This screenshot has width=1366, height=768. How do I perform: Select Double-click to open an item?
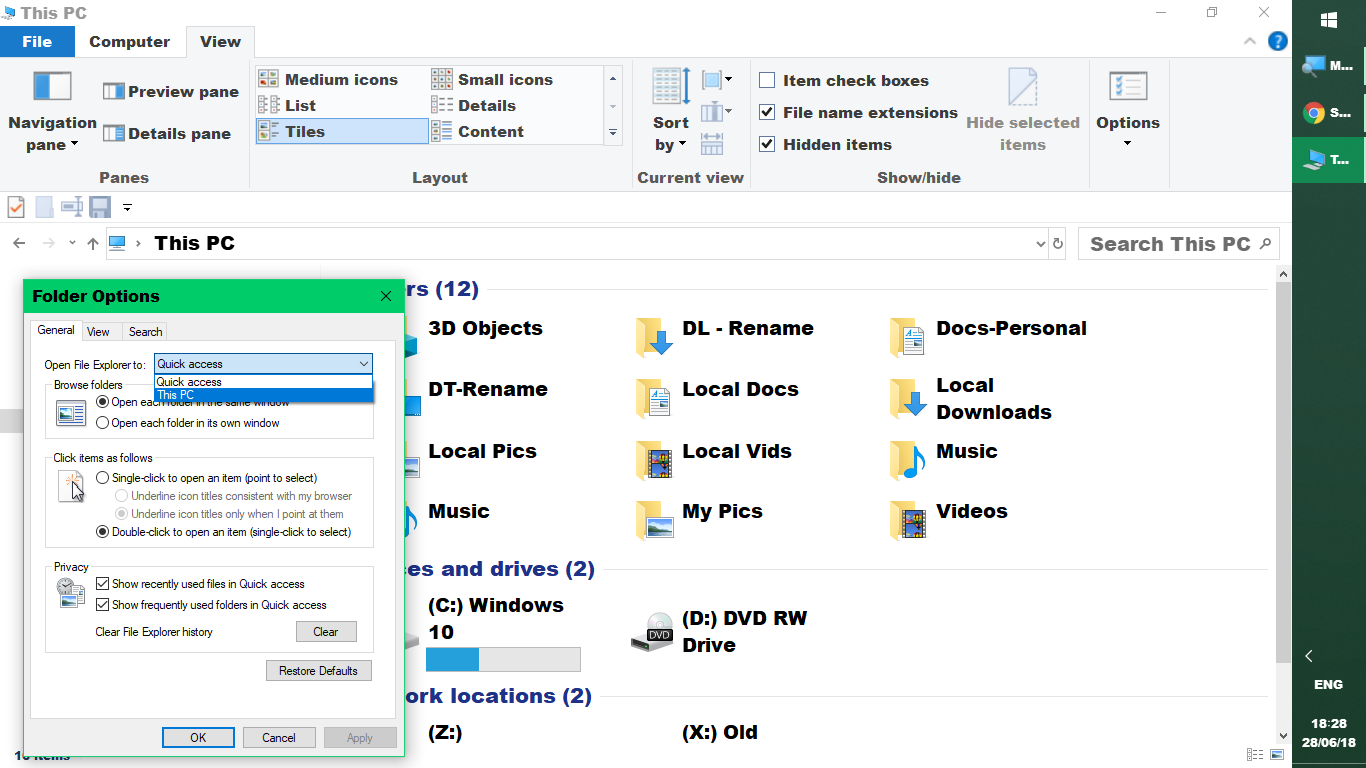coord(102,532)
